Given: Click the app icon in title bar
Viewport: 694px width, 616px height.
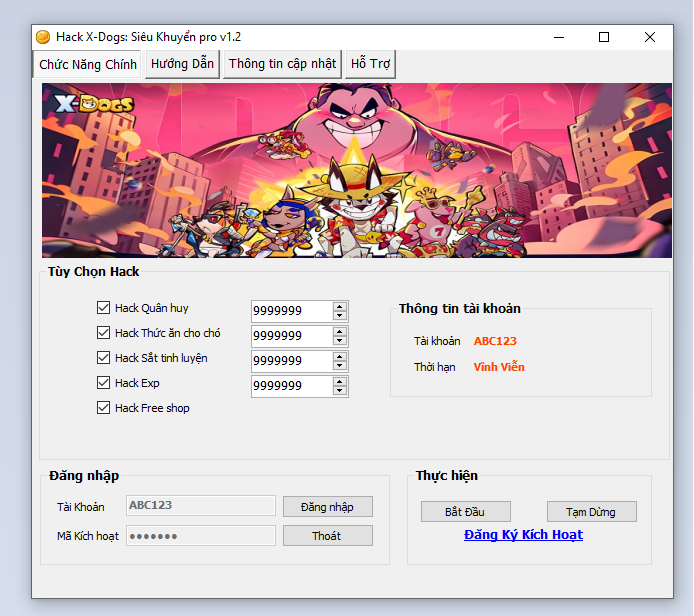Looking at the screenshot, I should [x=43, y=37].
